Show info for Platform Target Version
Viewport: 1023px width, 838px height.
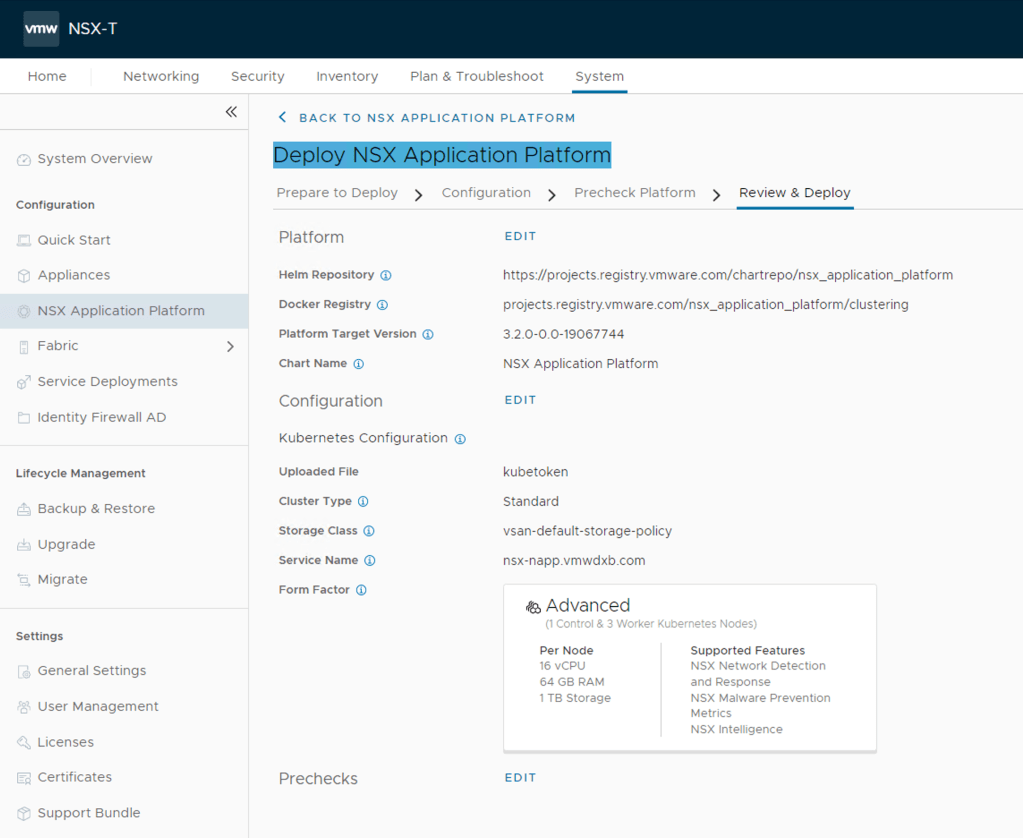coord(428,334)
